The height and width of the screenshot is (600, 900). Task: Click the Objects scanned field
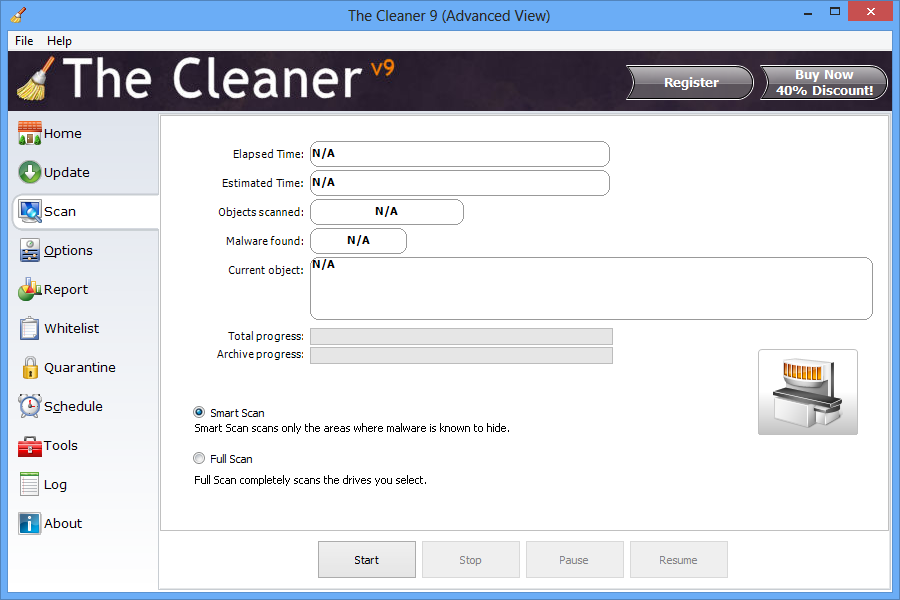coord(387,212)
